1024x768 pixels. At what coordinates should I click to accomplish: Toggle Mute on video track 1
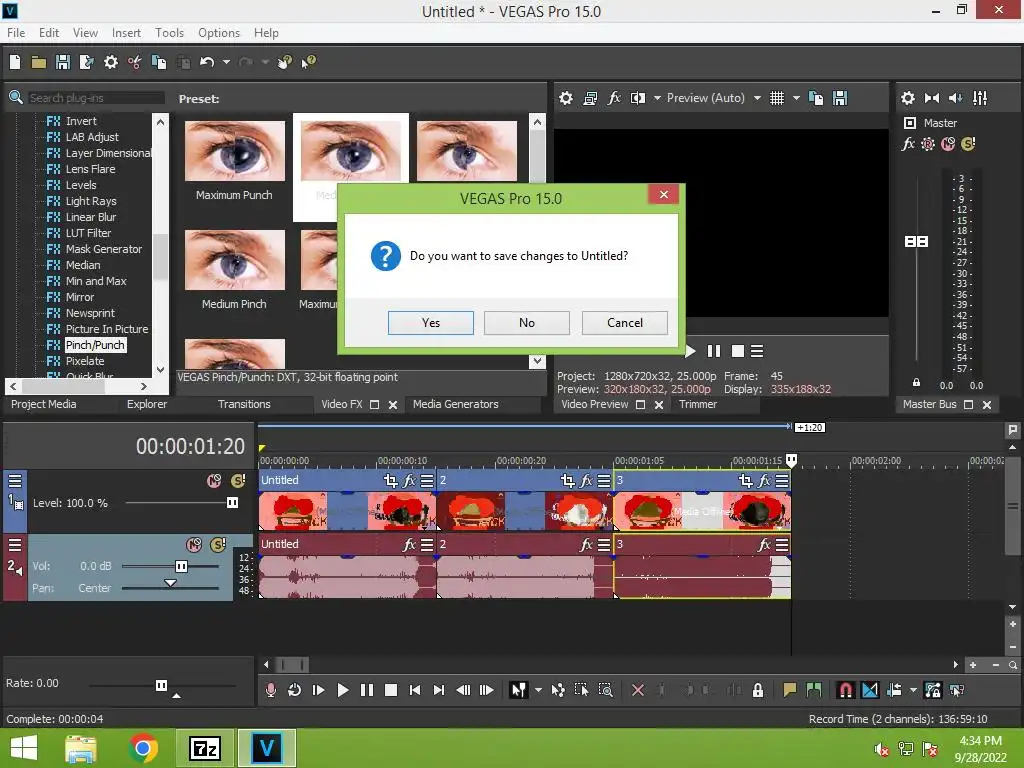[x=214, y=481]
